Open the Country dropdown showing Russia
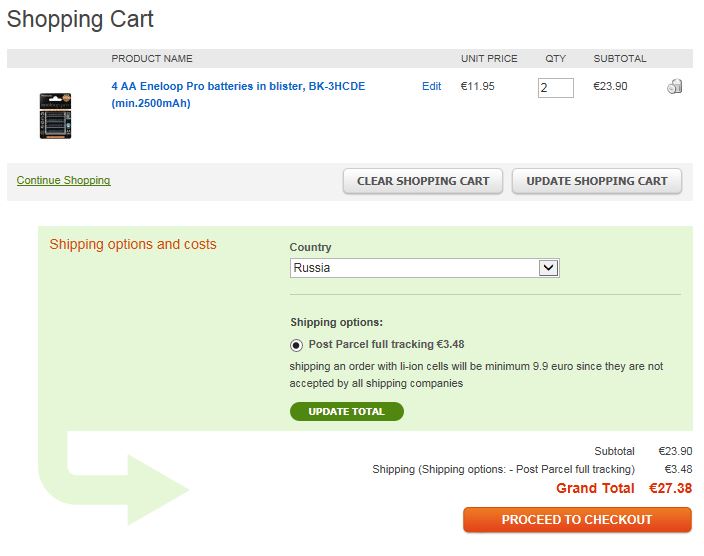This screenshot has height=556, width=704. [424, 268]
